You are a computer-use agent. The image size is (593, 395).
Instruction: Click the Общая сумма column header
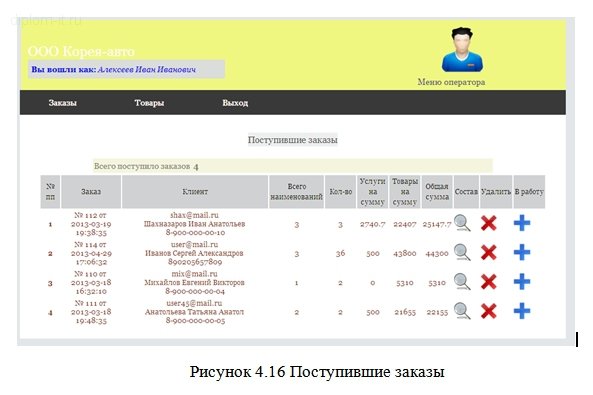click(437, 191)
